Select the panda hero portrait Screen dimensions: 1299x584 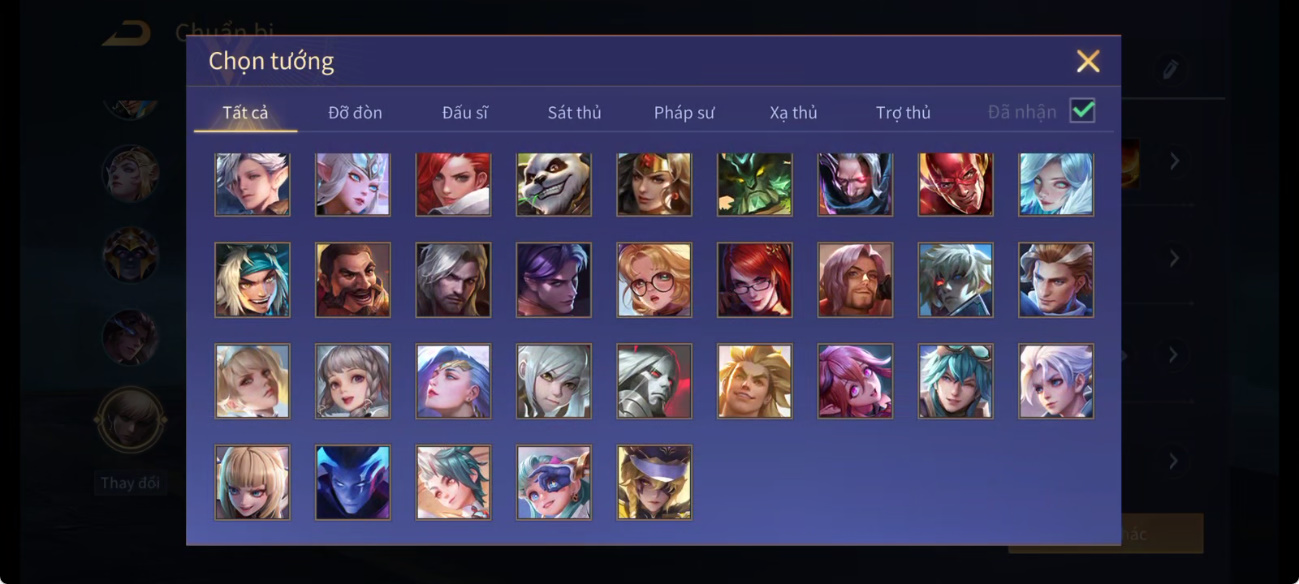[554, 184]
